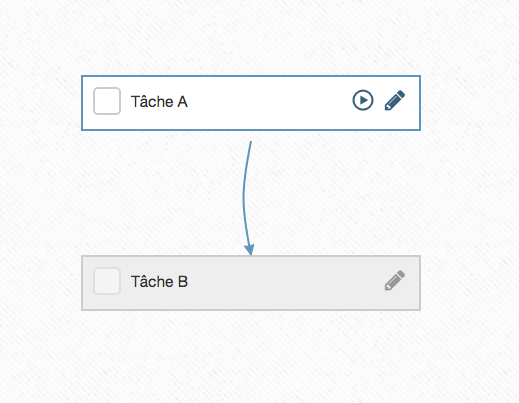Viewport: 519px width, 403px height.
Task: Click the blue border of Tâche A card
Action: (x=251, y=76)
